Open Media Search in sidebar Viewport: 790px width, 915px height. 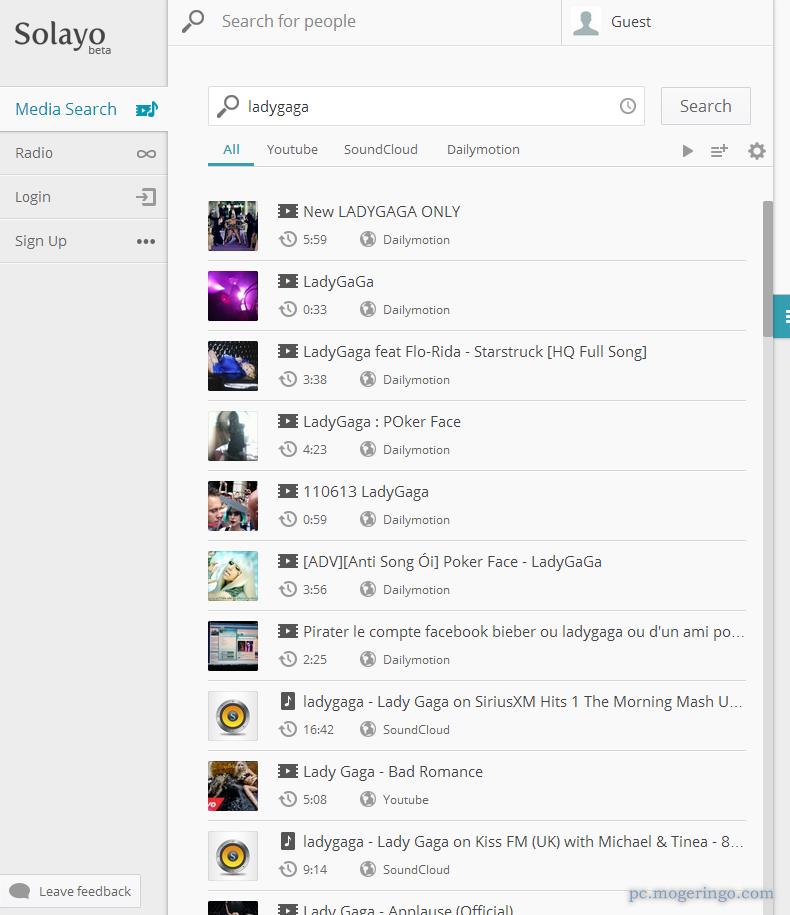click(83, 109)
